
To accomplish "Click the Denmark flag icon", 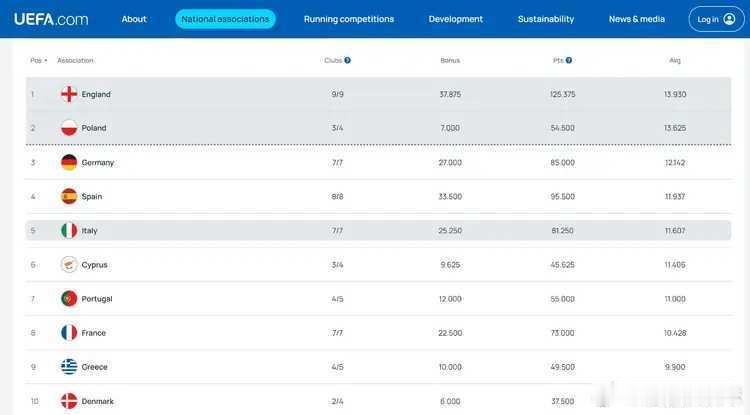I will [69, 401].
